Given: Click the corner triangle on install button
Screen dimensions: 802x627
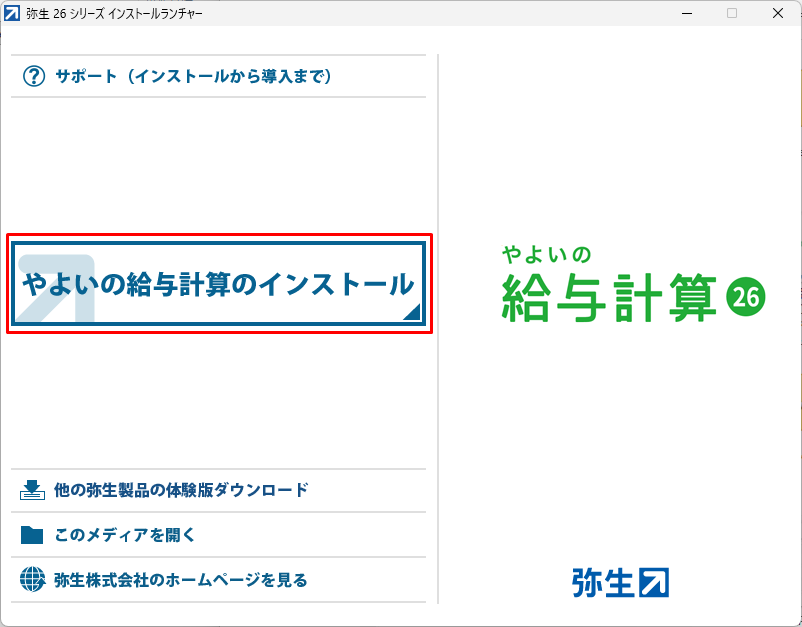Looking at the screenshot, I should pos(411,314).
